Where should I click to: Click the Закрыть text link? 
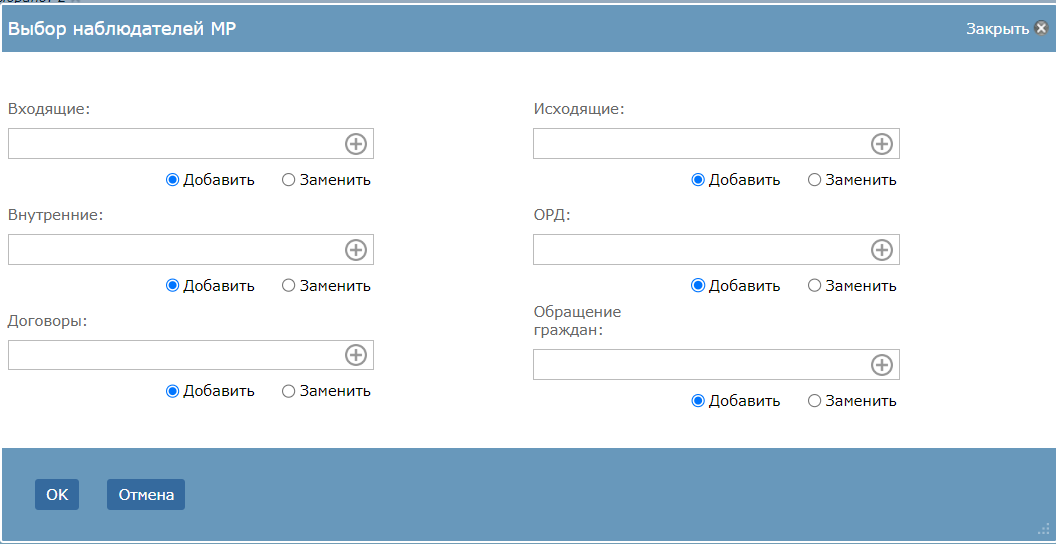(997, 29)
